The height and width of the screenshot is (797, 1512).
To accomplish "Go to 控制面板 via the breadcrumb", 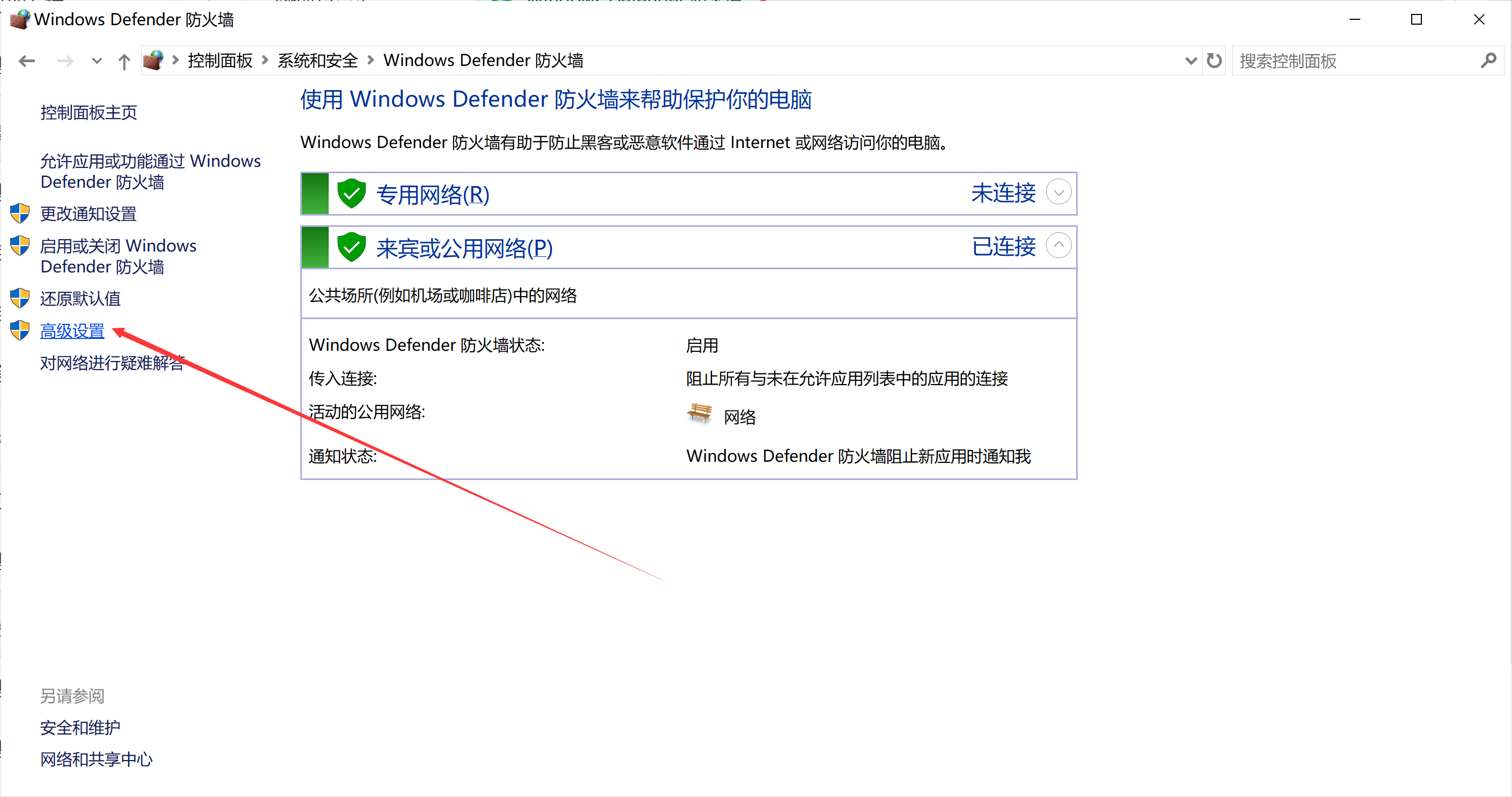I will click(219, 60).
